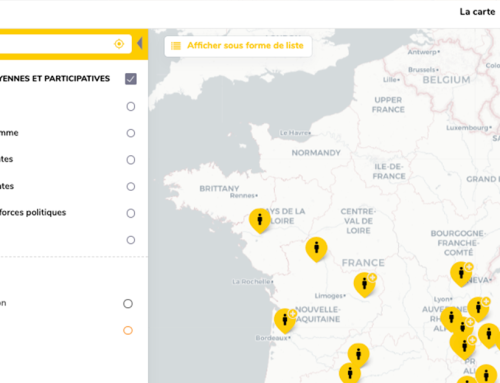
Task: Click the map marker near Pays de la Loire
Action: (x=260, y=220)
